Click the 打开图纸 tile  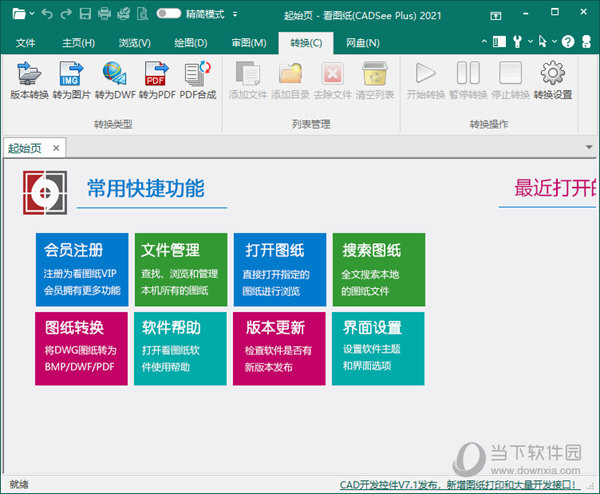click(x=280, y=270)
